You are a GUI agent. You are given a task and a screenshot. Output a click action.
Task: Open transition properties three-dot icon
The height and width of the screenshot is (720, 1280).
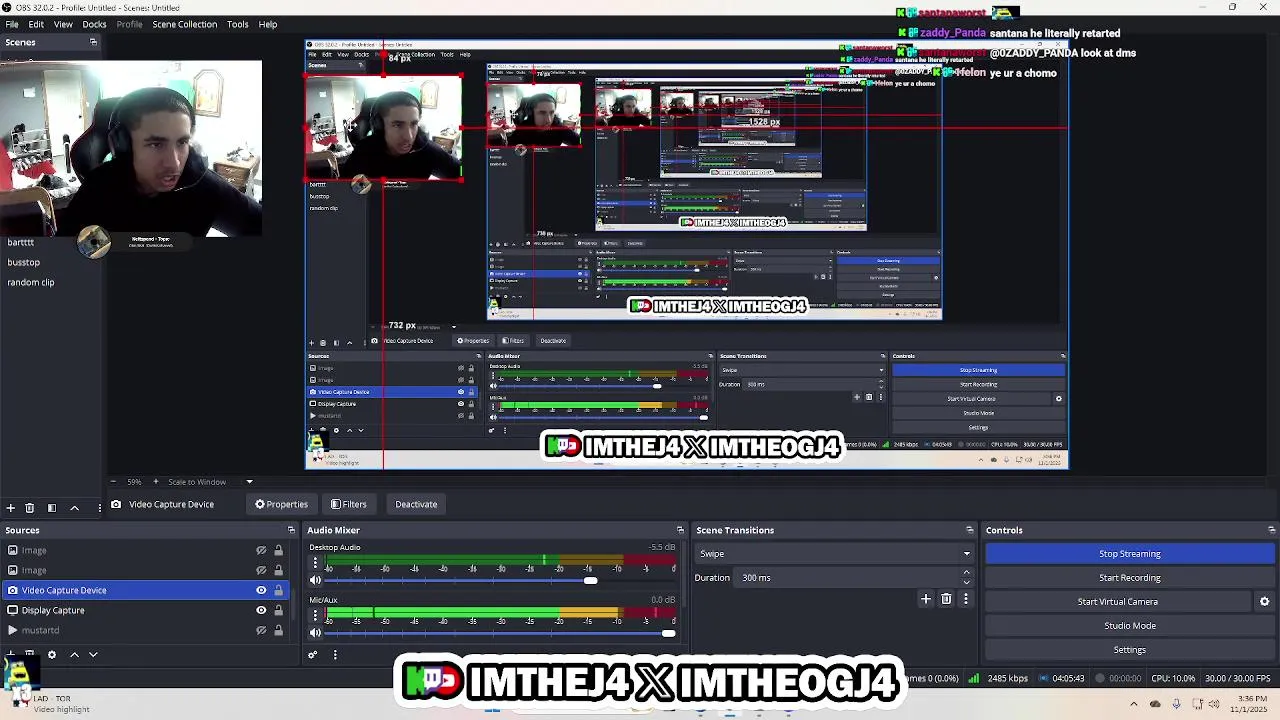coord(965,599)
